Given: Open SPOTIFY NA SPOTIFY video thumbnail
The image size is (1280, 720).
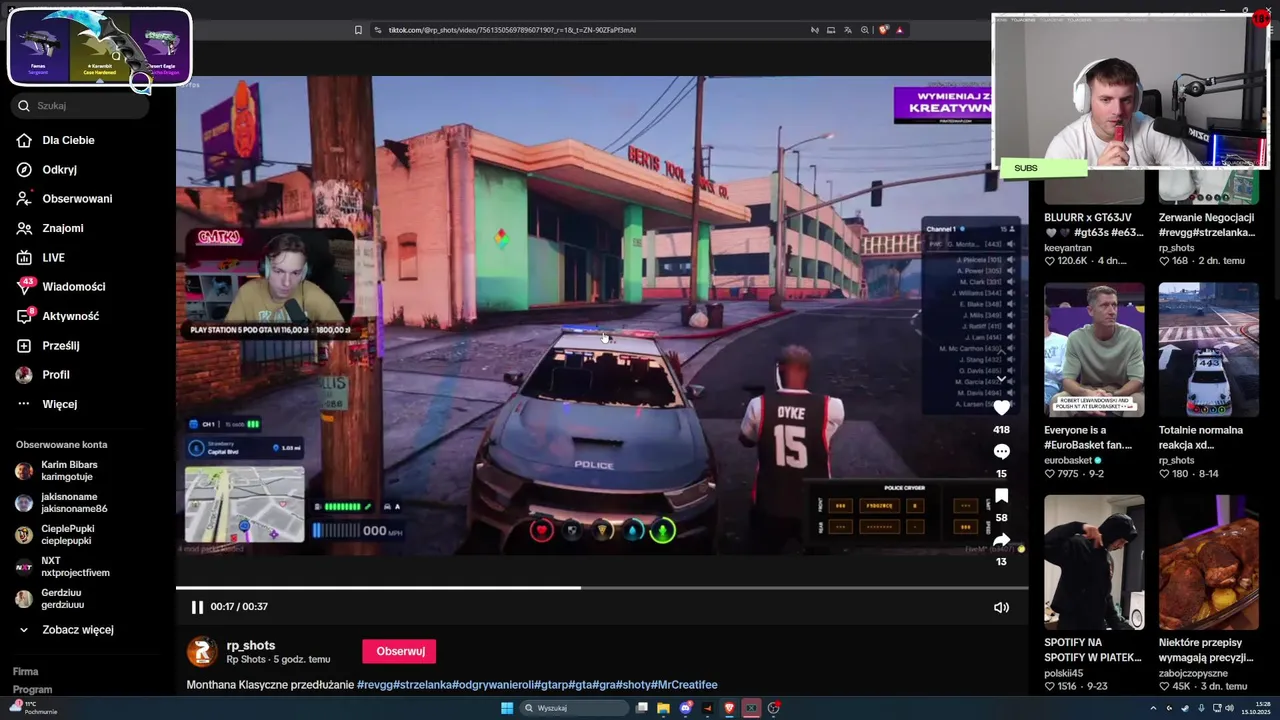Looking at the screenshot, I should tap(1094, 562).
